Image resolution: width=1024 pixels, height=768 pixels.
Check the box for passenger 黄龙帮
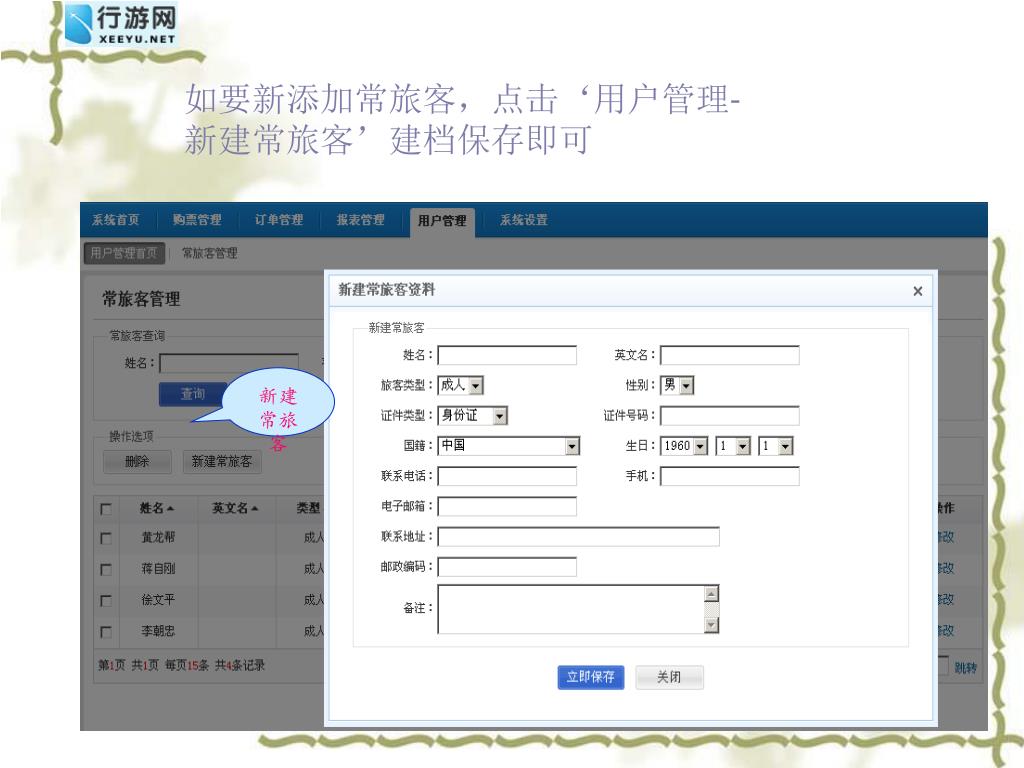point(106,538)
